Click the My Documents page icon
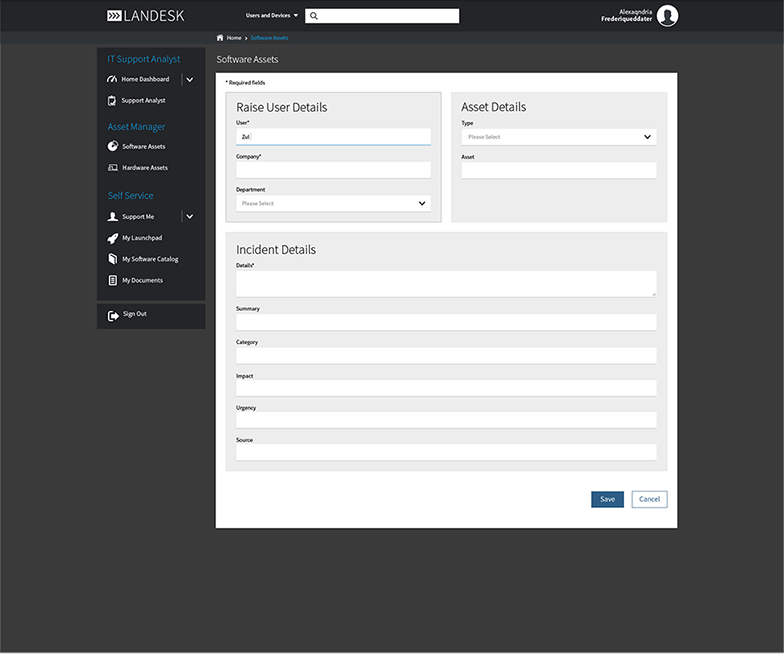Viewport: 784px width, 654px height. [x=113, y=281]
